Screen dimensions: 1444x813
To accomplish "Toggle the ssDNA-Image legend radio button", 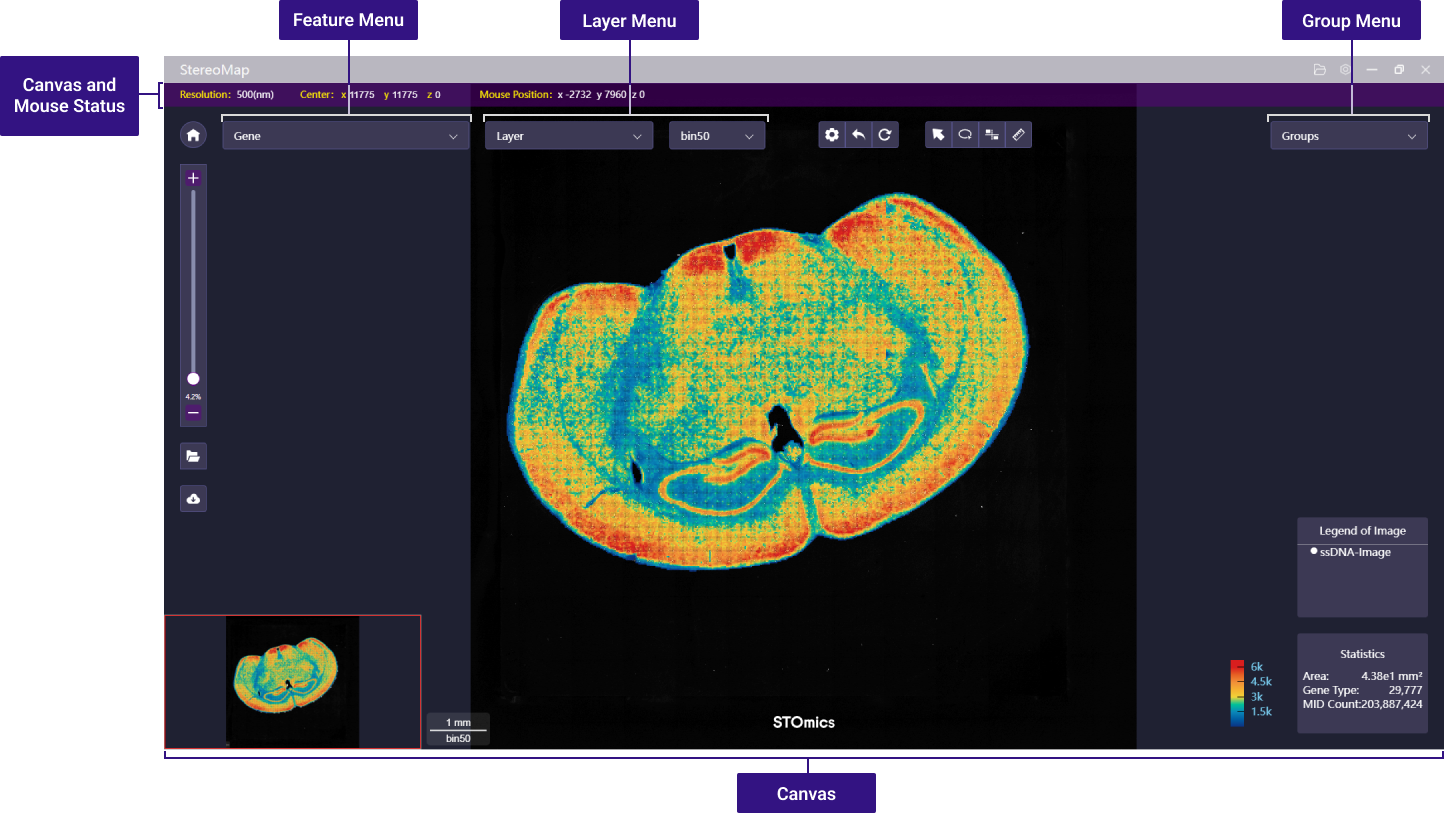I will [x=1313, y=552].
